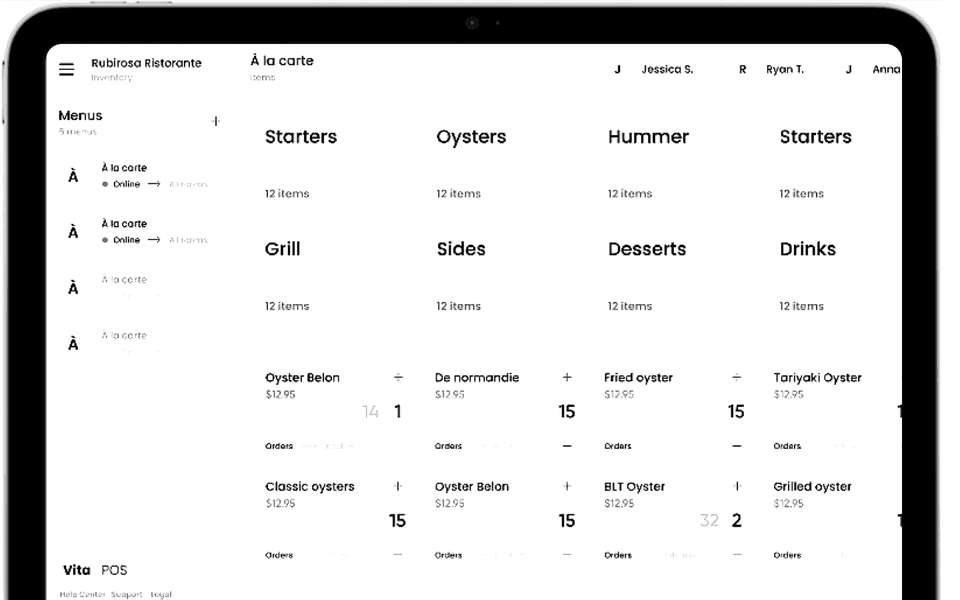Switch to user Ryan T.
Image resolution: width=960 pixels, height=600 pixels.
tap(784, 70)
